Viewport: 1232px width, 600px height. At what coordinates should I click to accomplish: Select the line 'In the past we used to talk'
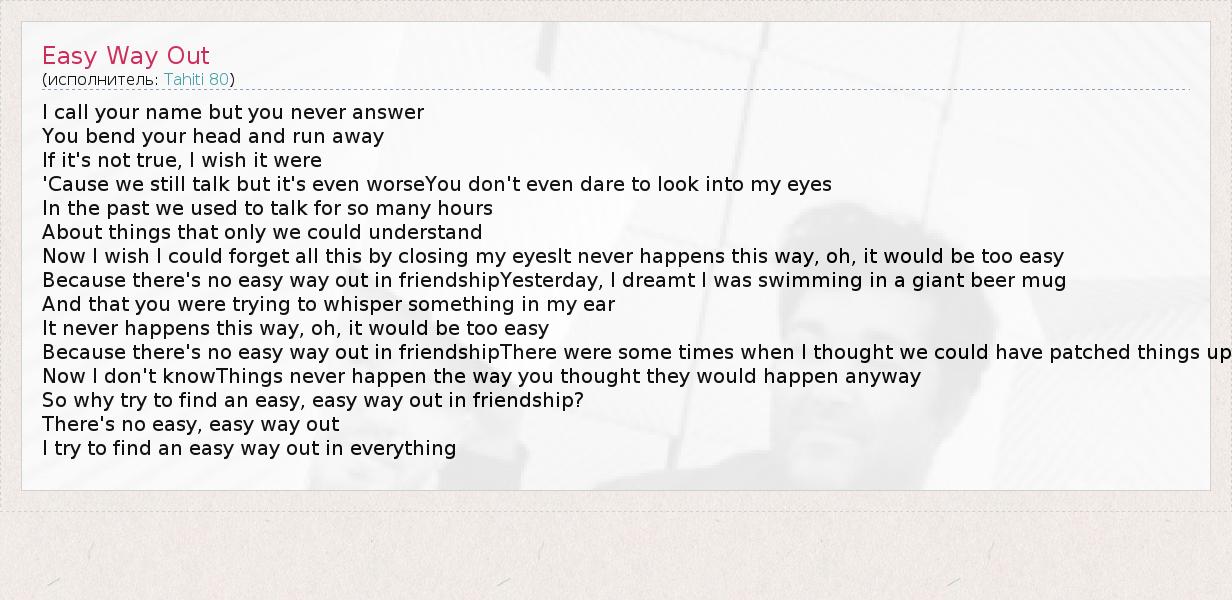coord(267,208)
